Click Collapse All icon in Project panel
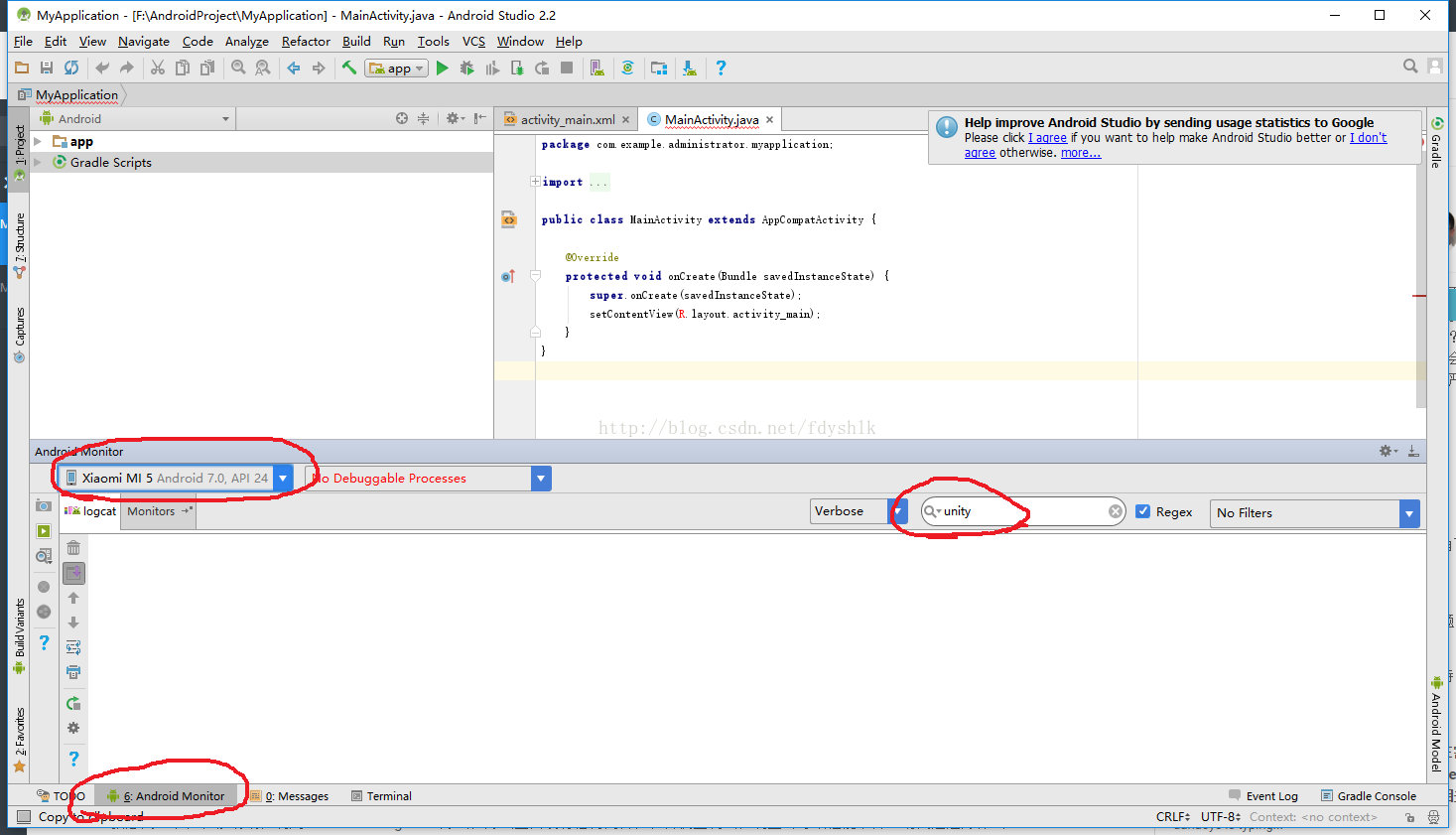 tap(423, 118)
